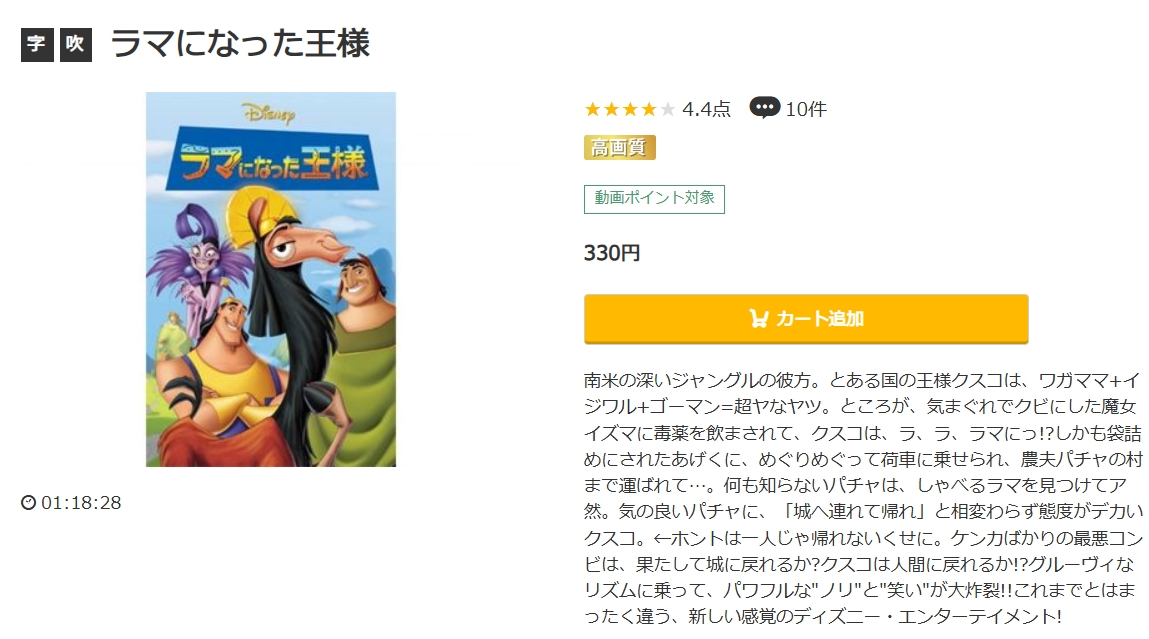Image resolution: width=1149 pixels, height=639 pixels.
Task: Click the 吹 dubbed badge icon
Action: [75, 44]
